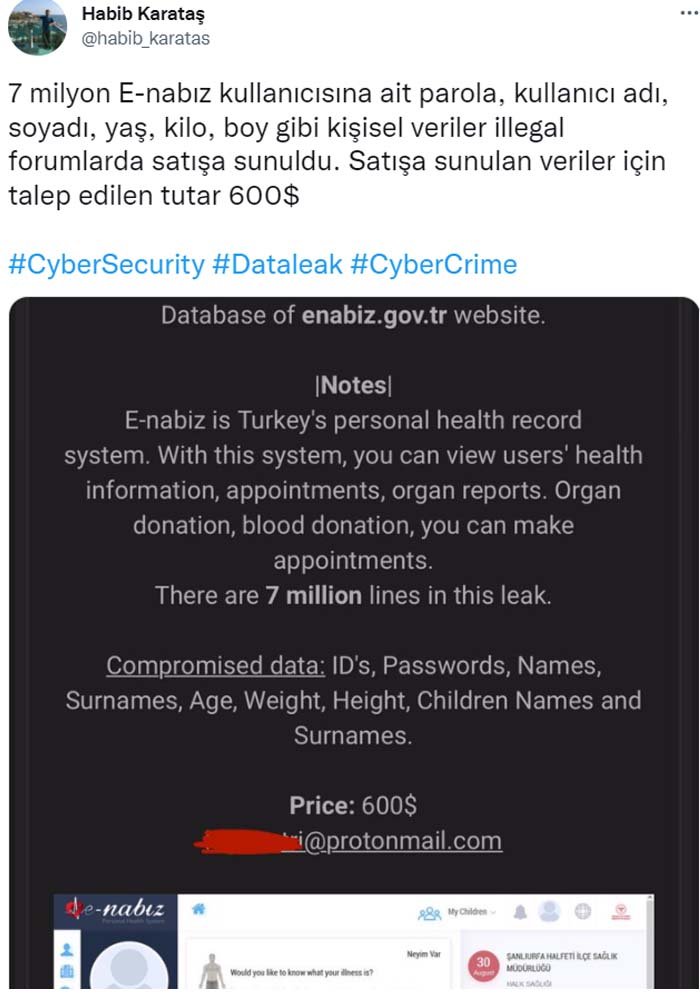Go to the e-nabız home icon
This screenshot has height=1000, width=700.
(x=199, y=910)
